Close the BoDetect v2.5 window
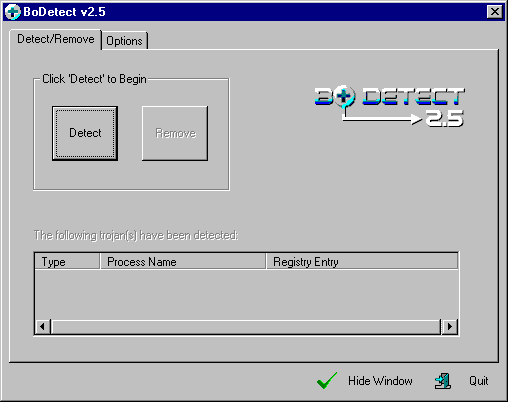 click(x=495, y=12)
